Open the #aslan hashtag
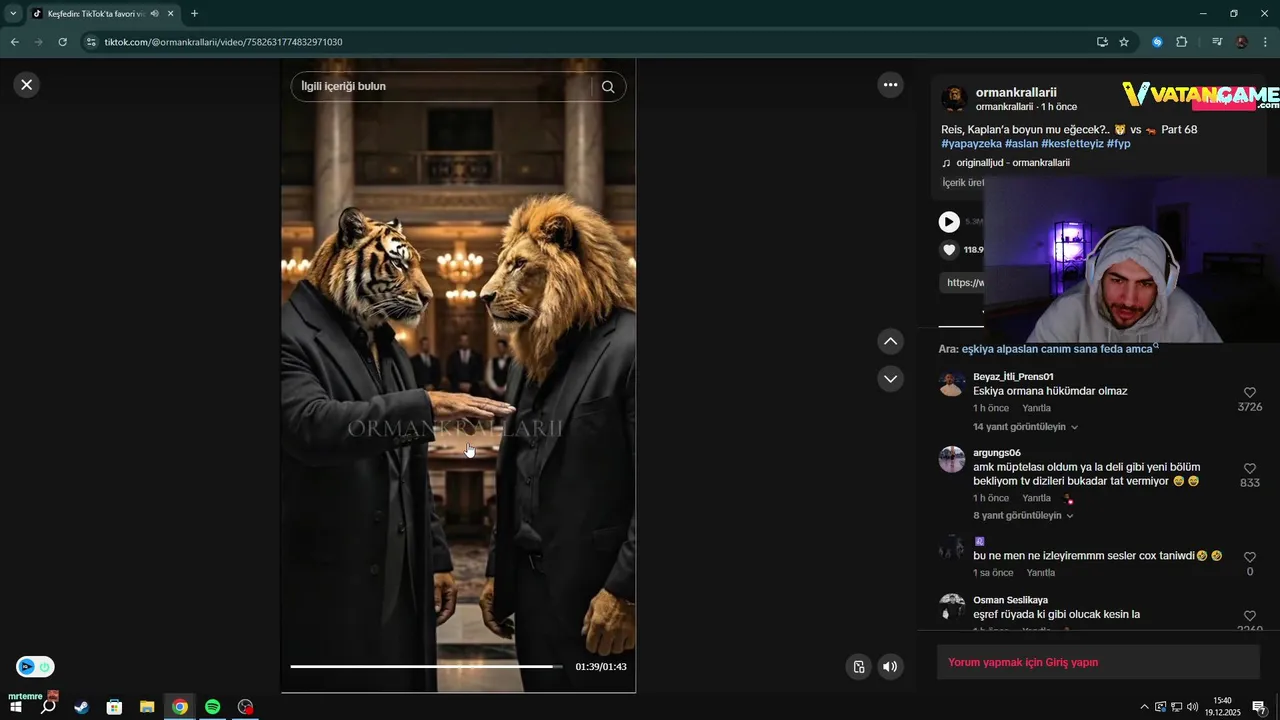This screenshot has width=1280, height=720. tap(1021, 144)
